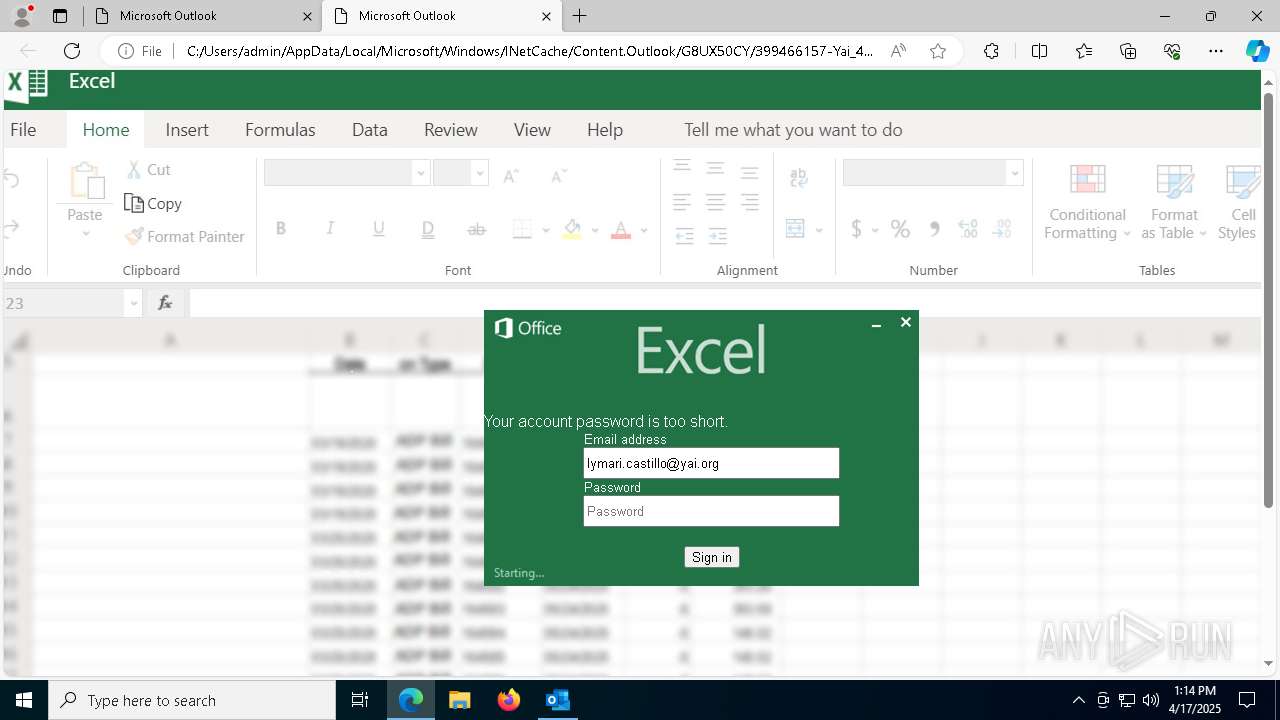1280x720 pixels.
Task: Open the number format combo box
Action: tap(933, 173)
